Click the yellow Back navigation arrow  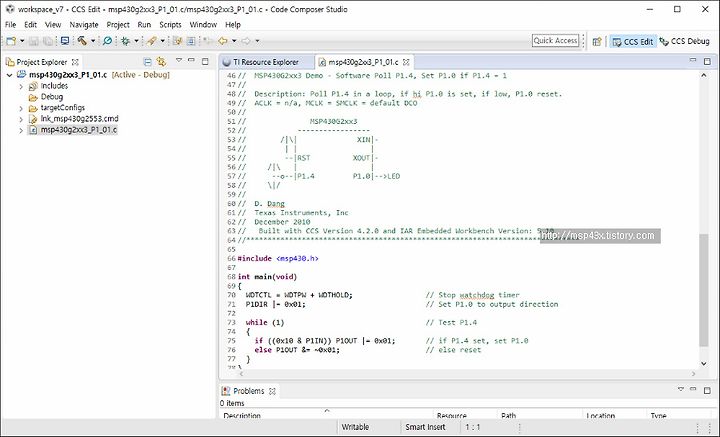tap(223, 41)
